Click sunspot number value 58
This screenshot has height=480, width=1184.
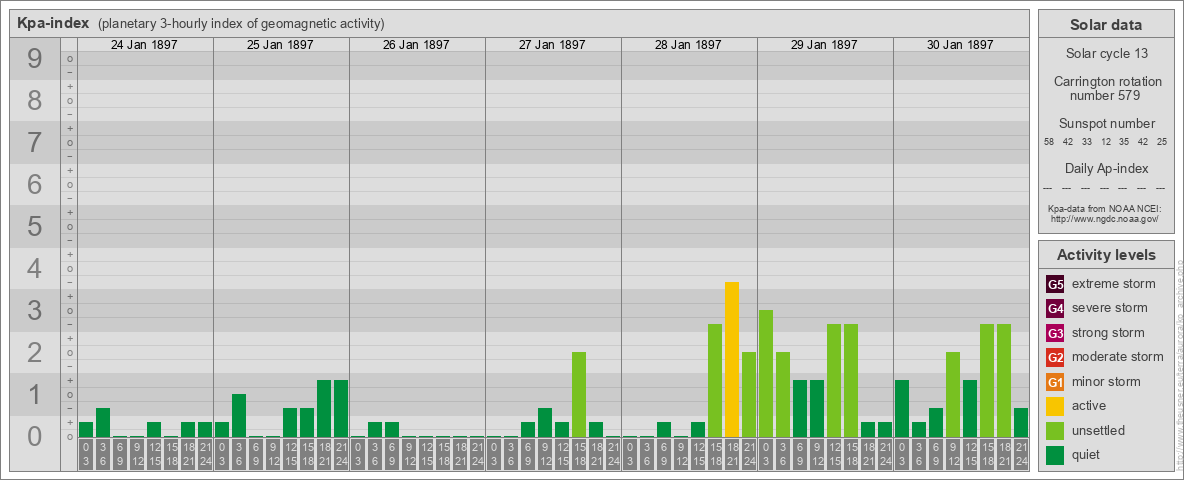coord(1049,141)
